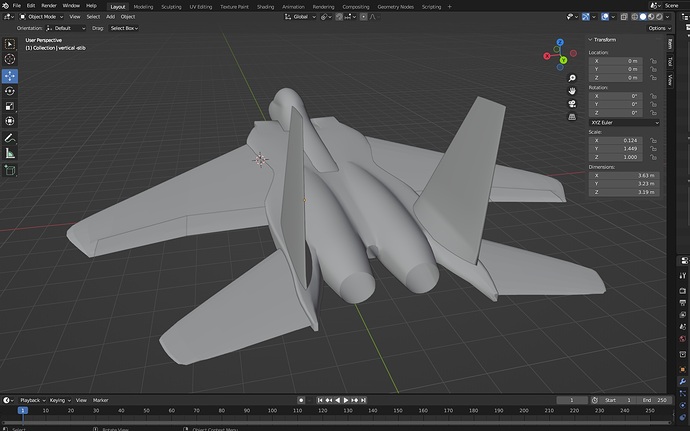Pick the Measure tool
The height and width of the screenshot is (431, 690).
point(10,153)
